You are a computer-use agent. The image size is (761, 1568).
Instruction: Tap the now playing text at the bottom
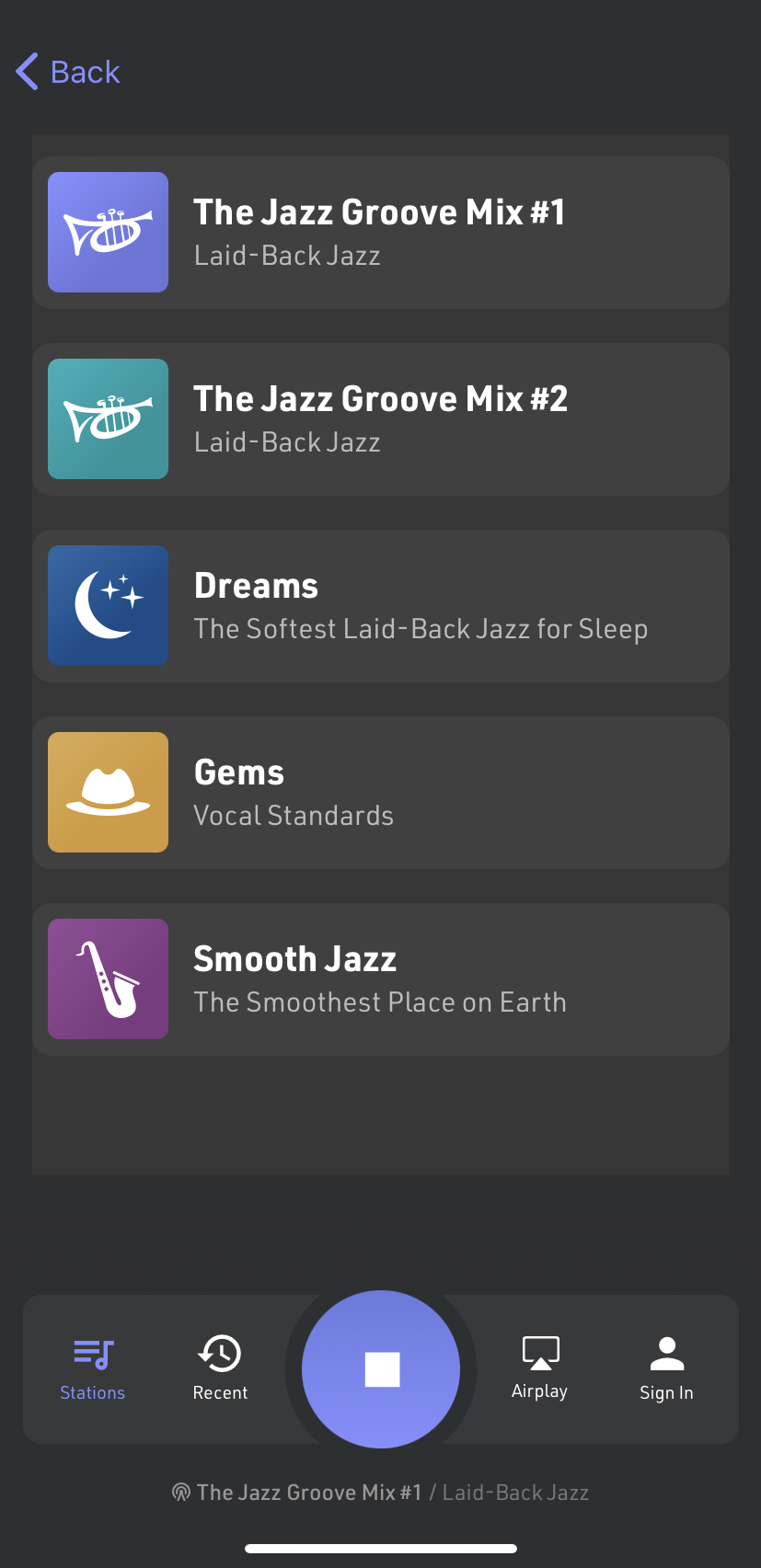pyautogui.click(x=381, y=1493)
